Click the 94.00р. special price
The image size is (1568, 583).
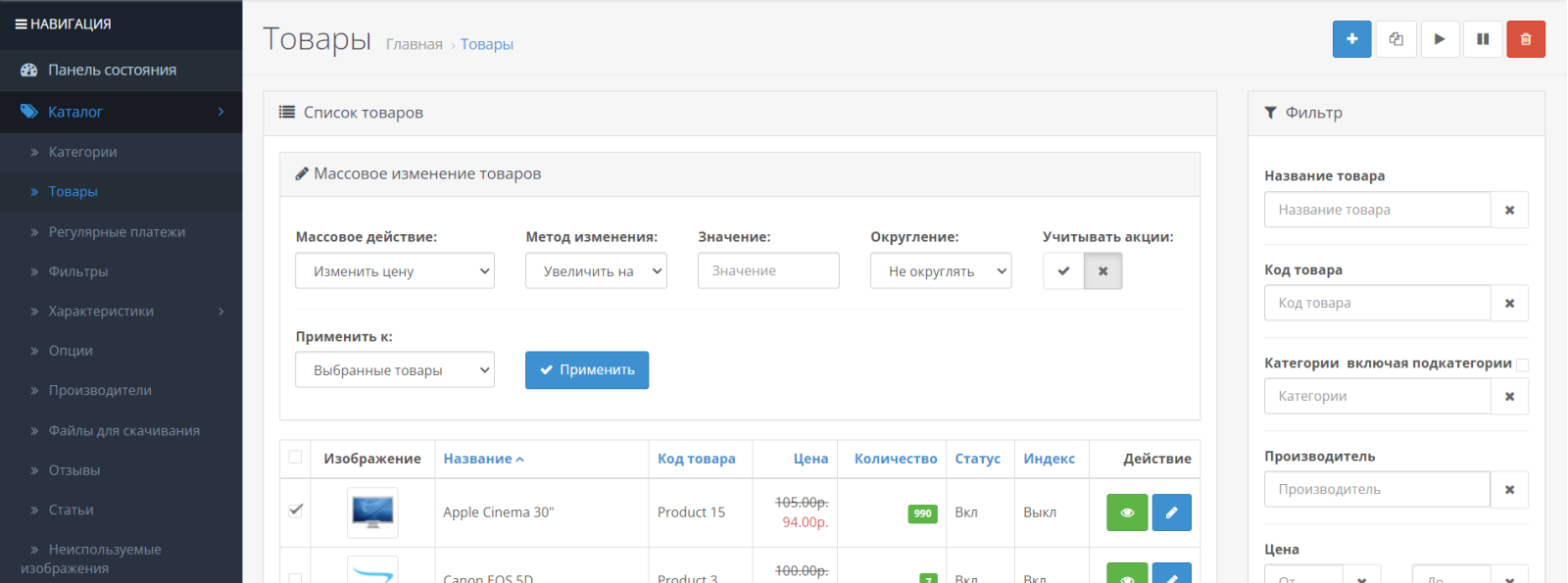pos(806,522)
